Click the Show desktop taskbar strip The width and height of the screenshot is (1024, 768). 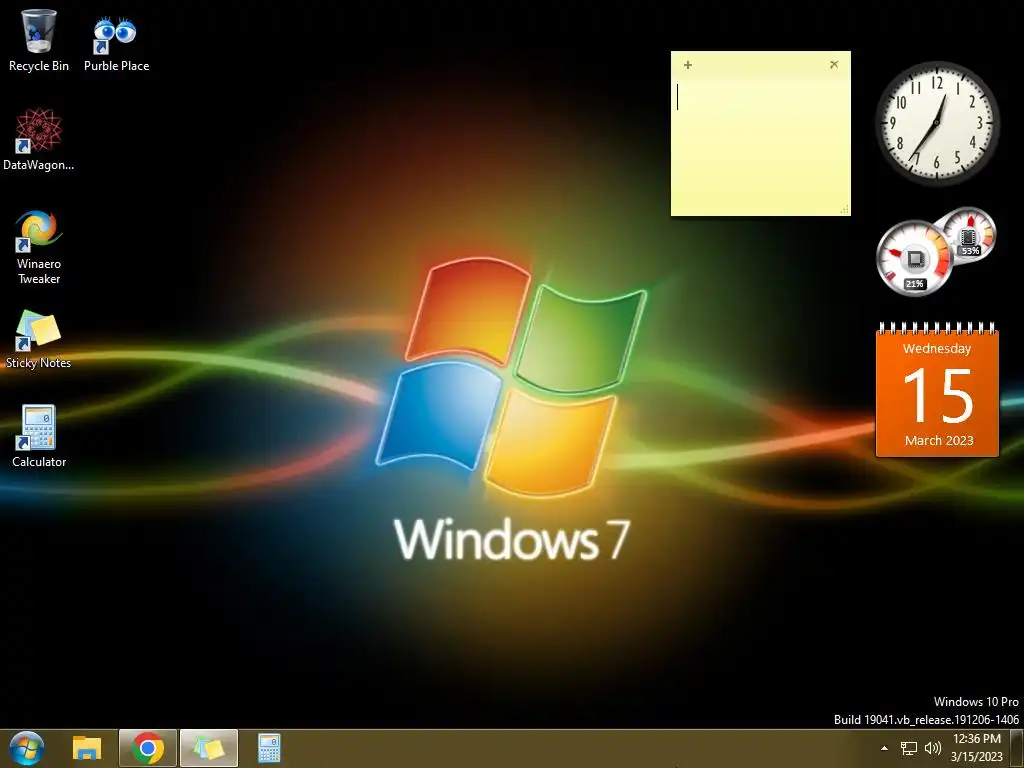pos(1017,748)
